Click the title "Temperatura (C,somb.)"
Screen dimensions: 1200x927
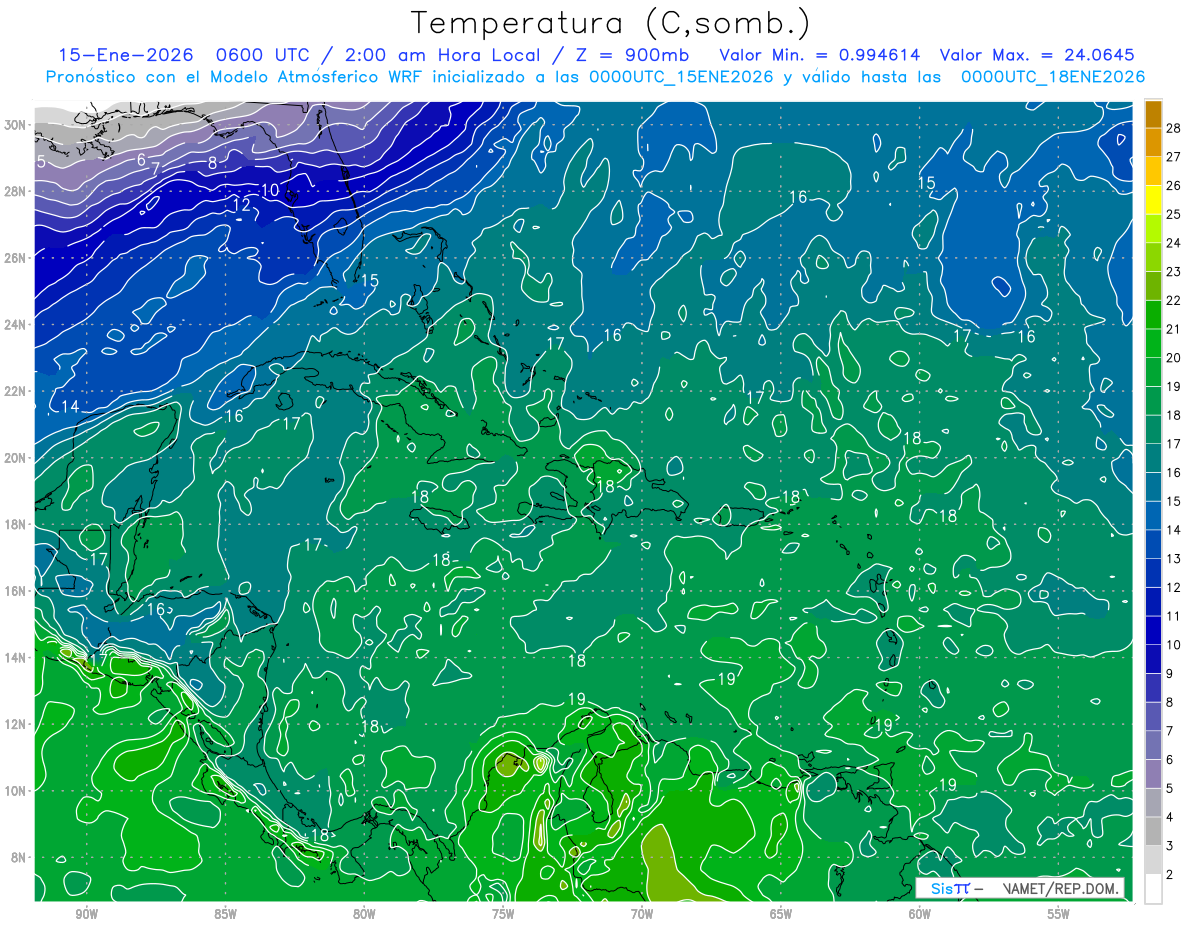(x=611, y=23)
